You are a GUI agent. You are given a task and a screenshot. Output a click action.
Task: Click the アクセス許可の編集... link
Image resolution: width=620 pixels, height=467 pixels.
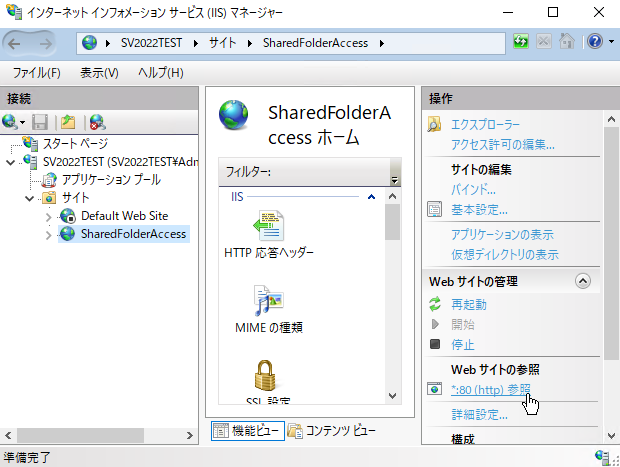point(503,145)
